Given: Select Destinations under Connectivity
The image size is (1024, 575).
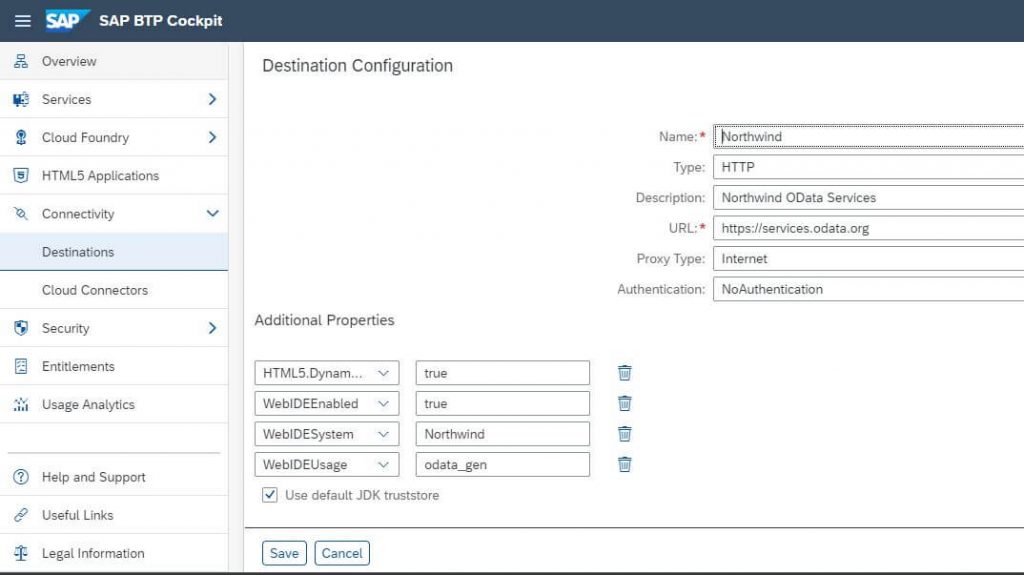Looking at the screenshot, I should coord(114,252).
